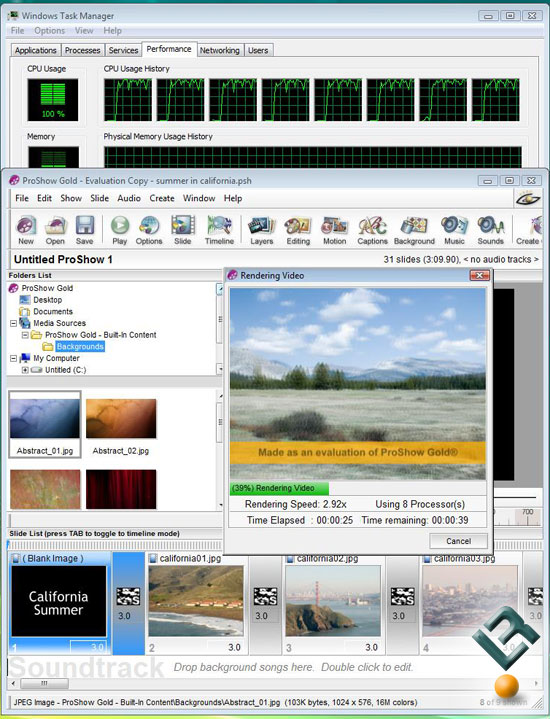Select the Documents folder icon
550x719 pixels.
[25, 312]
